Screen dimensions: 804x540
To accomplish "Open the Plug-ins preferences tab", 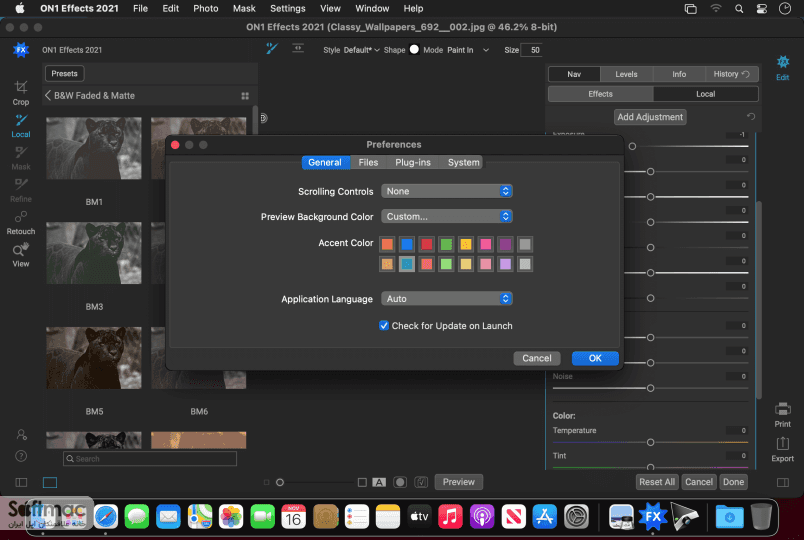I will pos(413,163).
